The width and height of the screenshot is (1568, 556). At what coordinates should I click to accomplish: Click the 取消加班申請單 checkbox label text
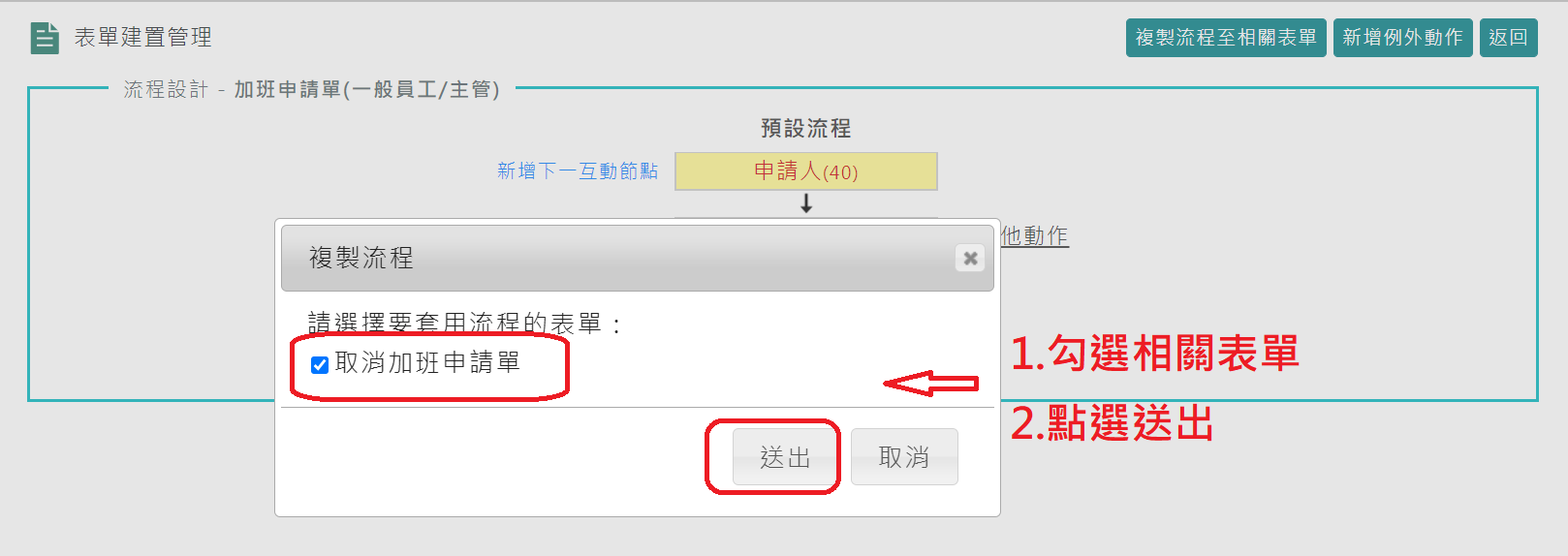tap(427, 363)
